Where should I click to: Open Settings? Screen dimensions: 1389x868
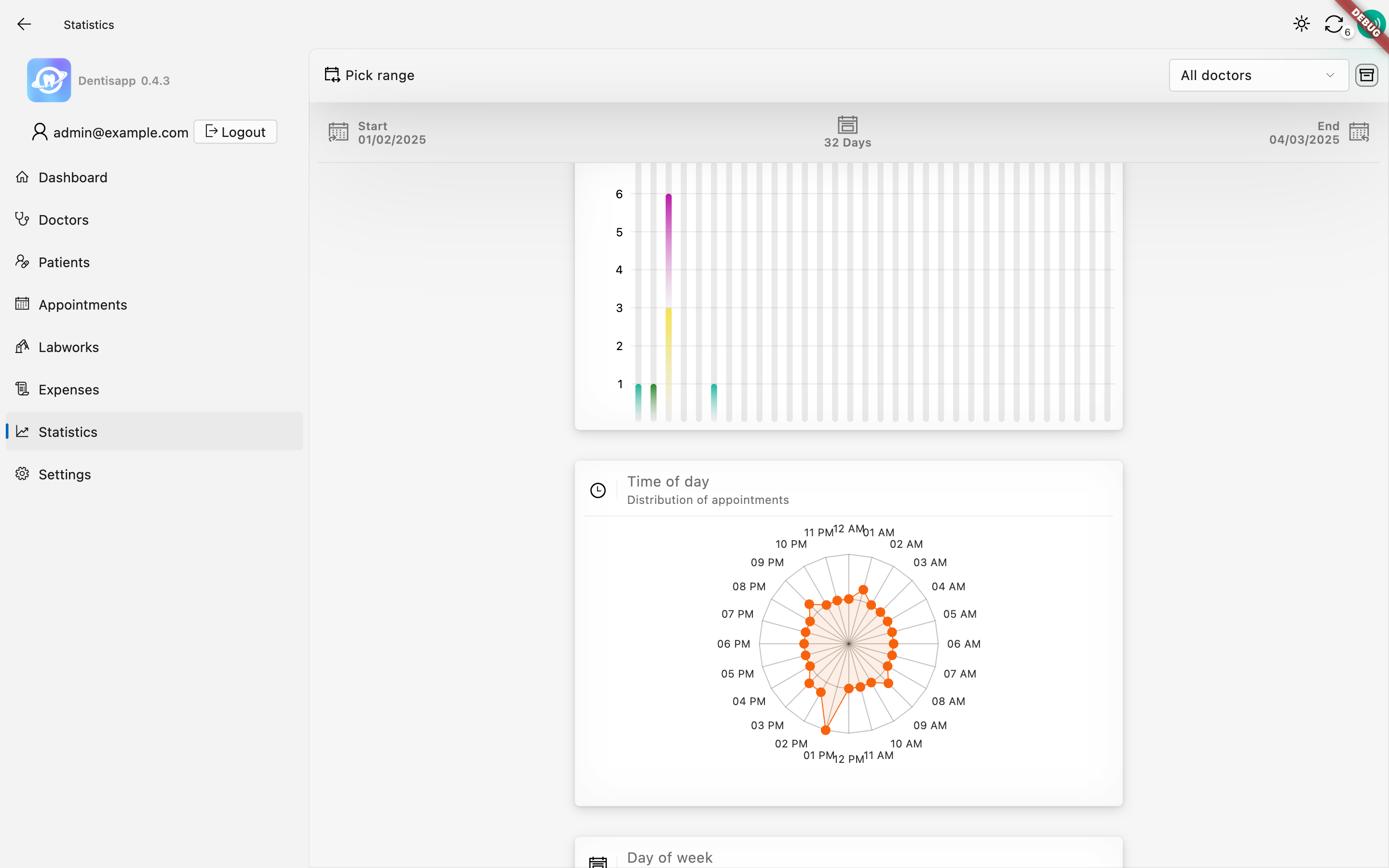click(x=154, y=475)
